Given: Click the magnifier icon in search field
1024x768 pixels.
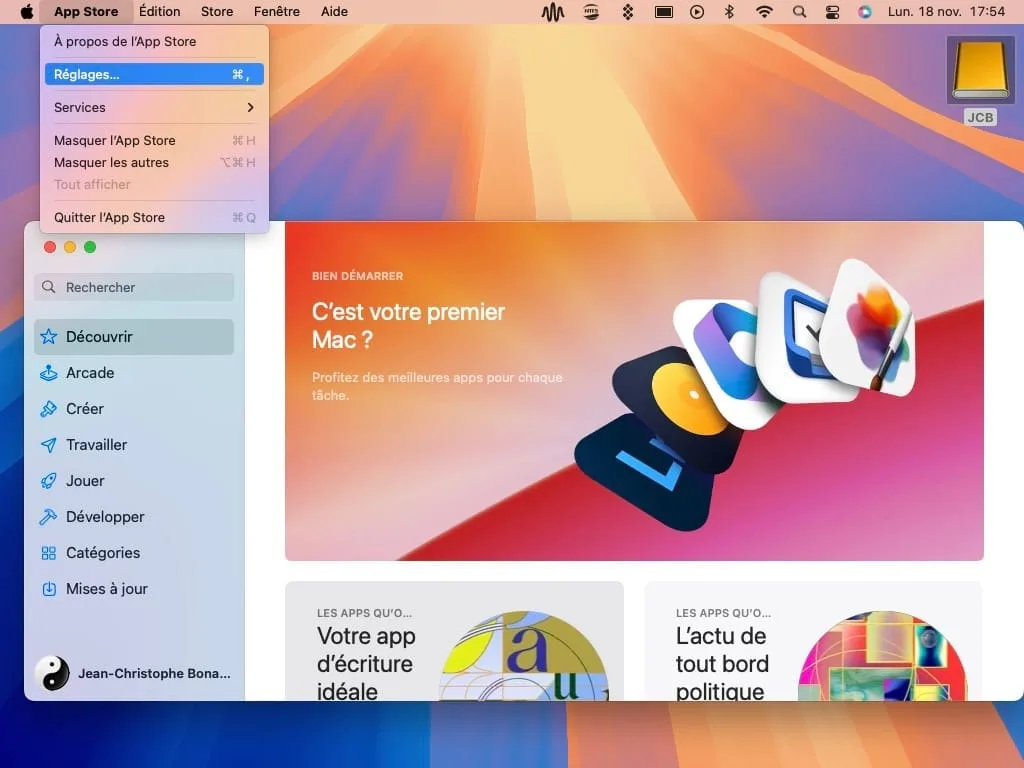Looking at the screenshot, I should 48,287.
